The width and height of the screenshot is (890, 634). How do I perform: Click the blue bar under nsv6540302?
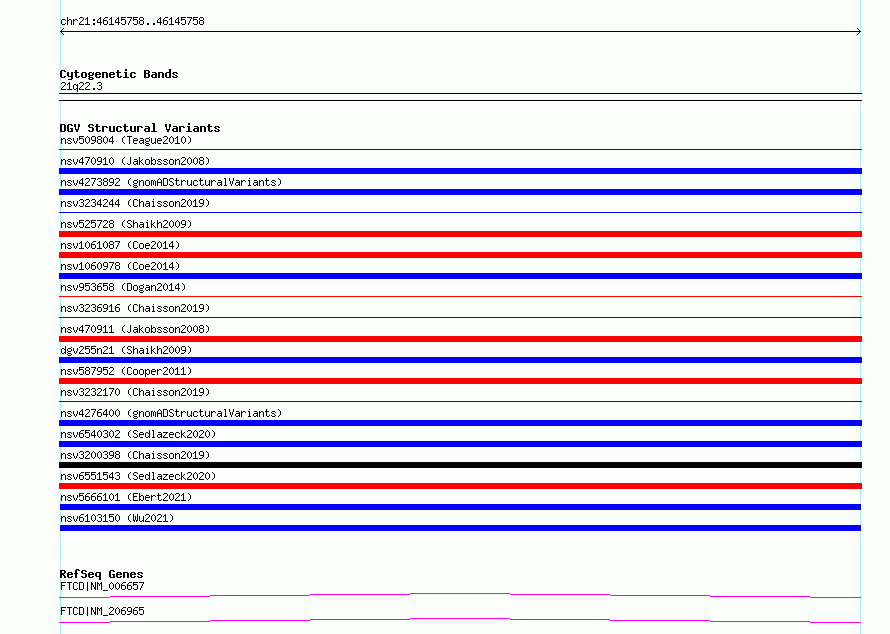tap(460, 444)
